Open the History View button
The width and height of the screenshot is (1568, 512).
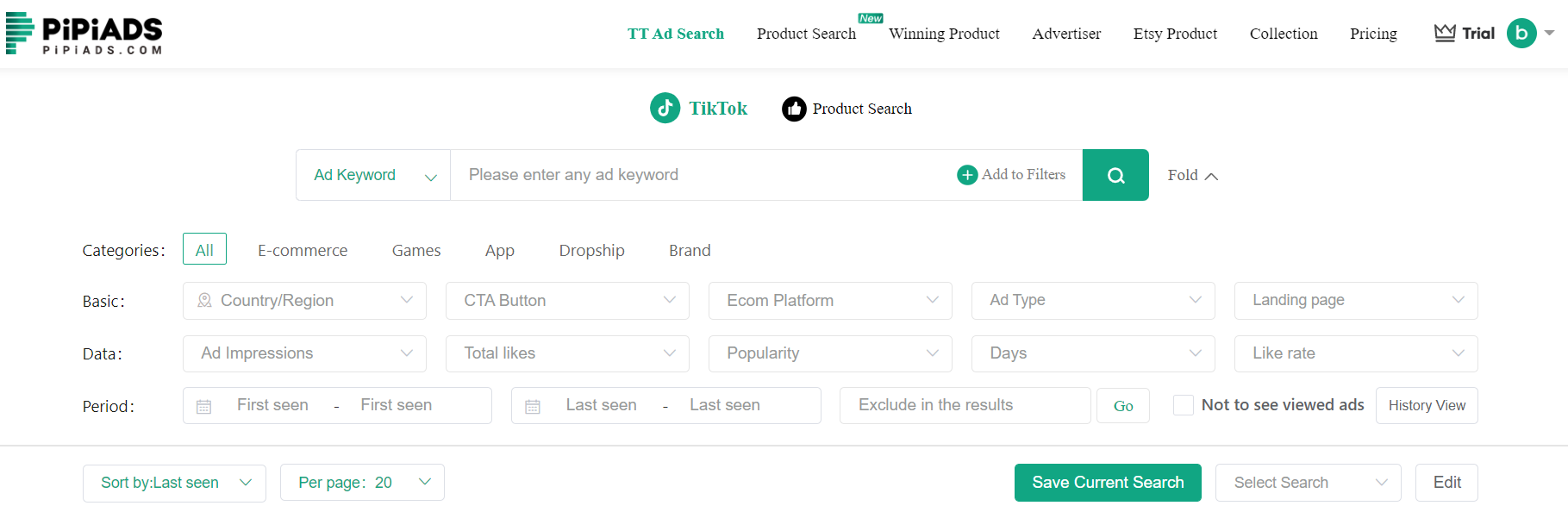click(1427, 406)
